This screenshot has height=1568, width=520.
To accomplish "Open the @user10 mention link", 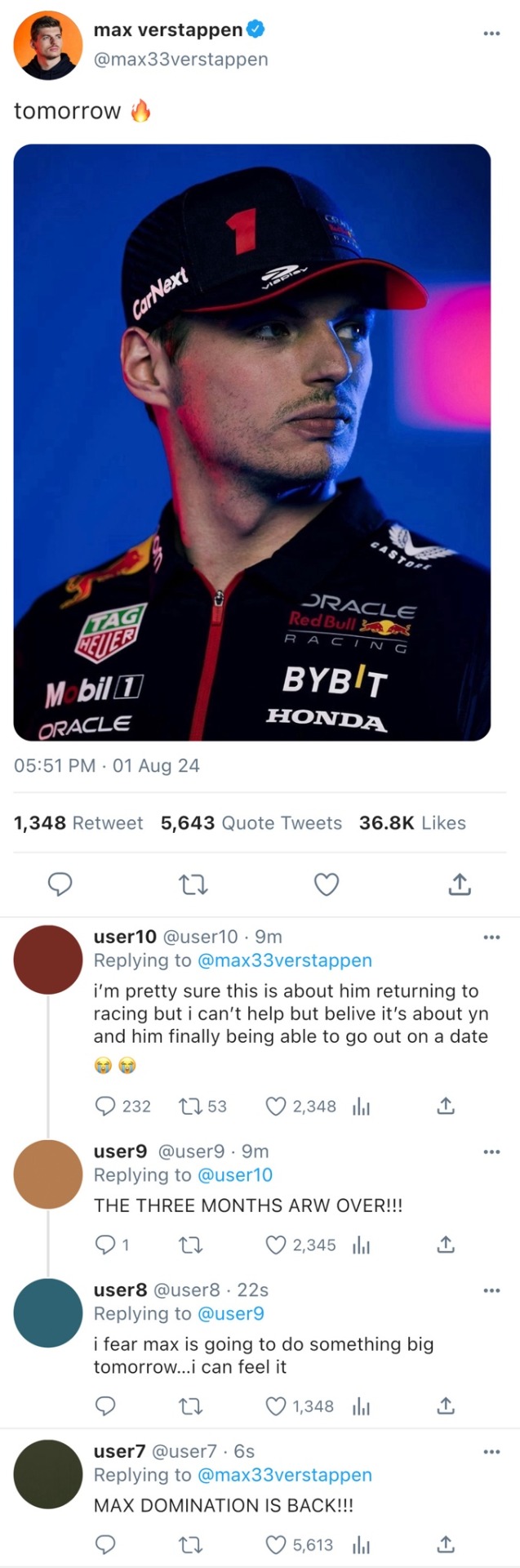I will pos(235,1175).
